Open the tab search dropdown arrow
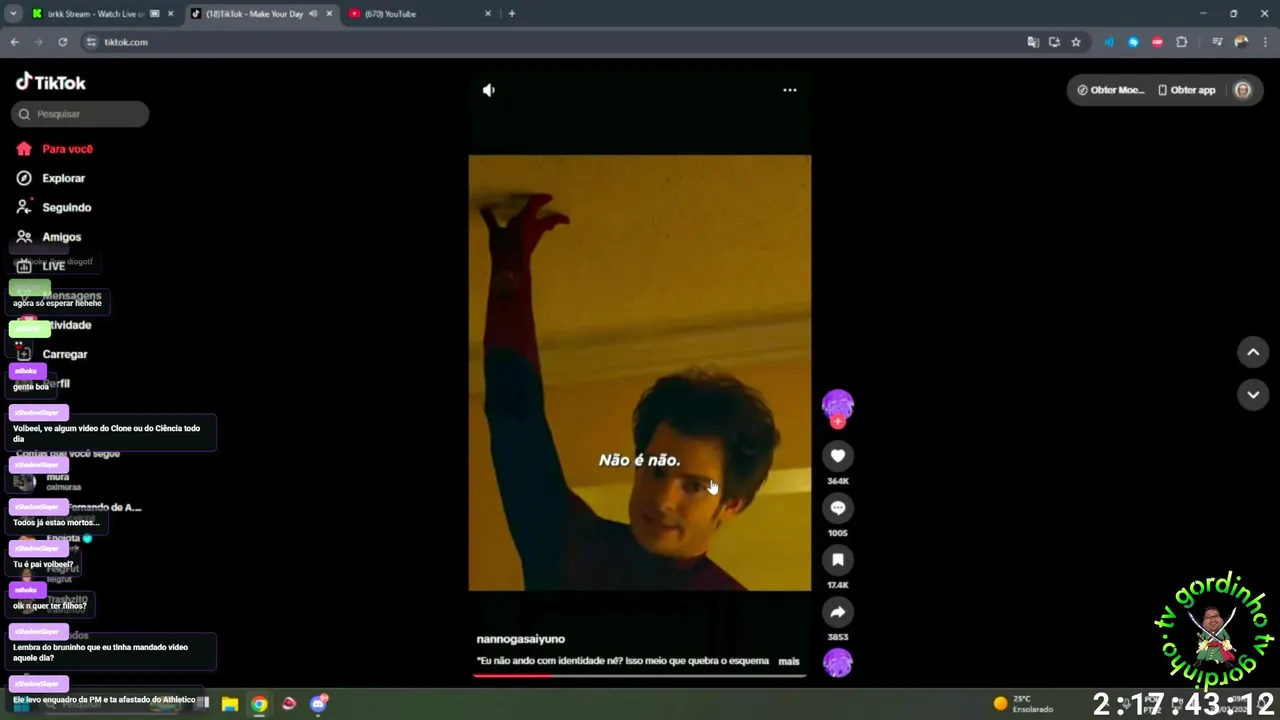The image size is (1280, 720). point(13,14)
